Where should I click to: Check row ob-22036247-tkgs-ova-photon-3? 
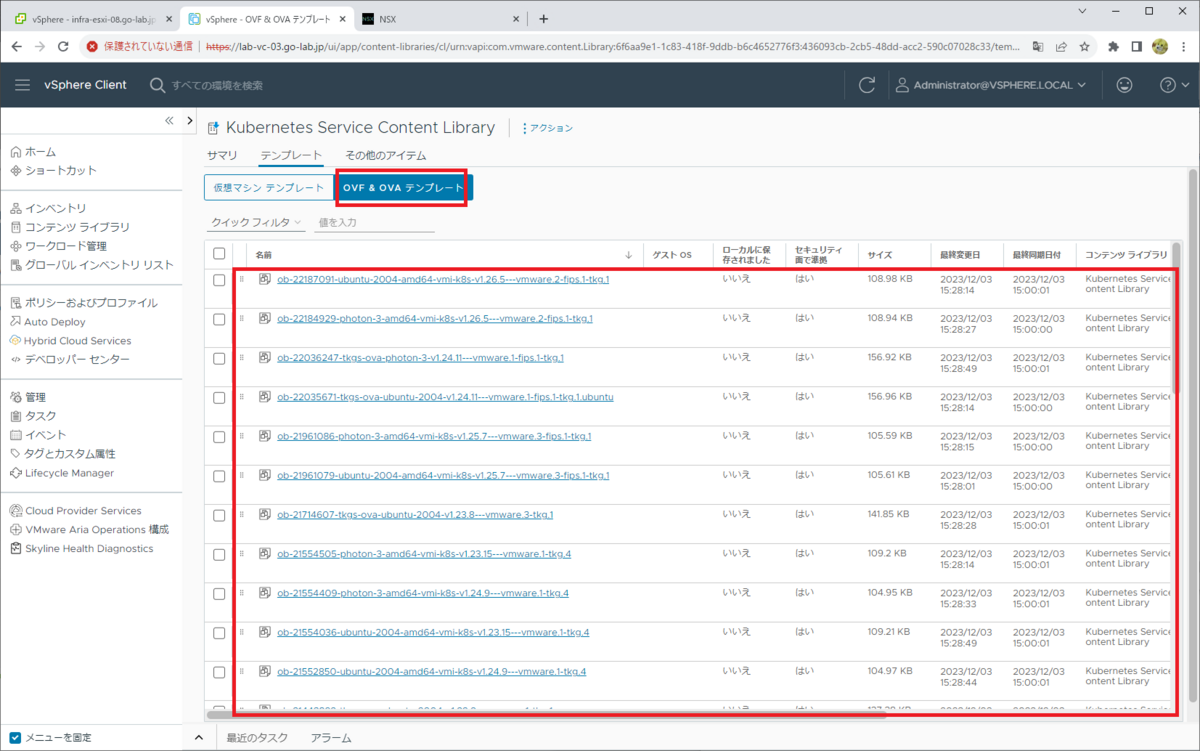click(x=219, y=358)
